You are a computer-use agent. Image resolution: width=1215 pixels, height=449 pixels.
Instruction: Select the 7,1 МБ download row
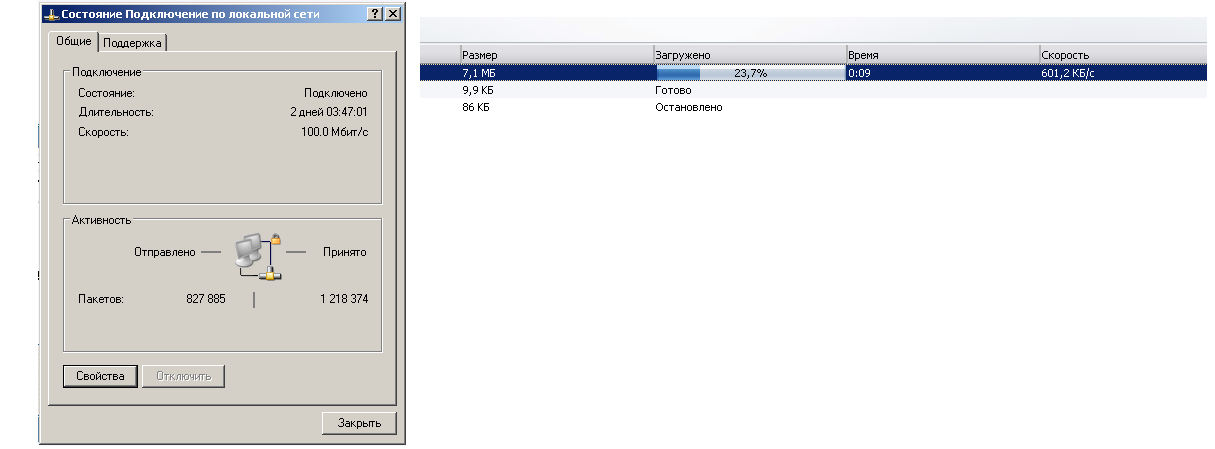coord(813,73)
